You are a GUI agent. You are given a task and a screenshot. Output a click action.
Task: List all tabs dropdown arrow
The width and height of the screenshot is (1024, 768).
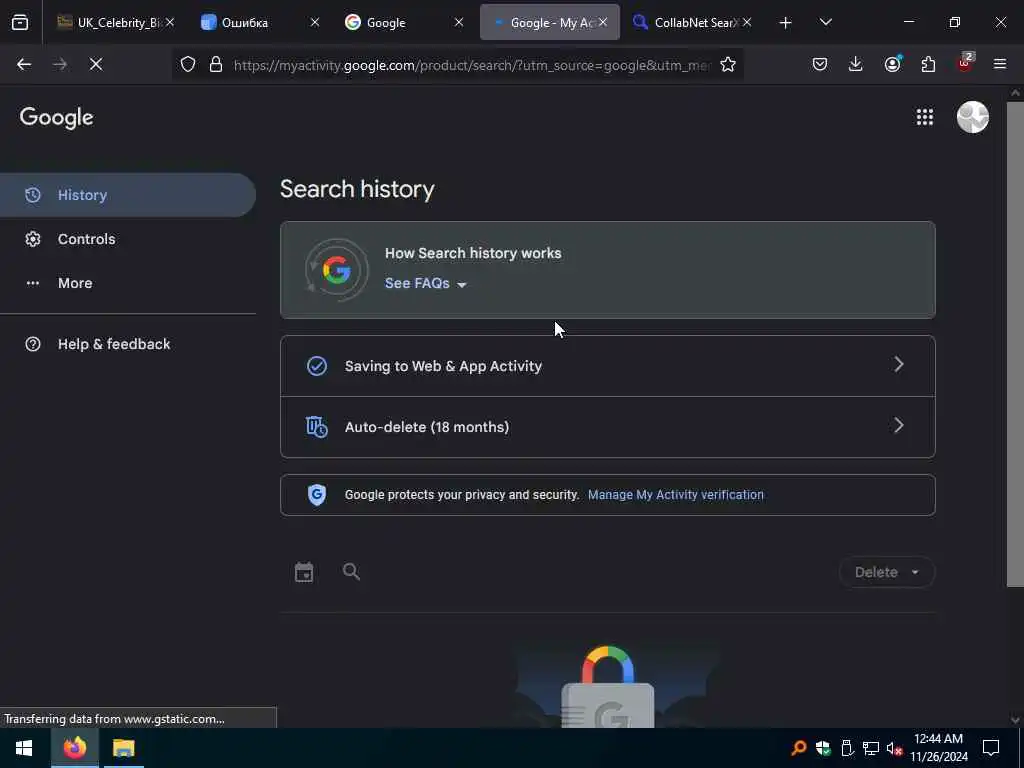(825, 22)
